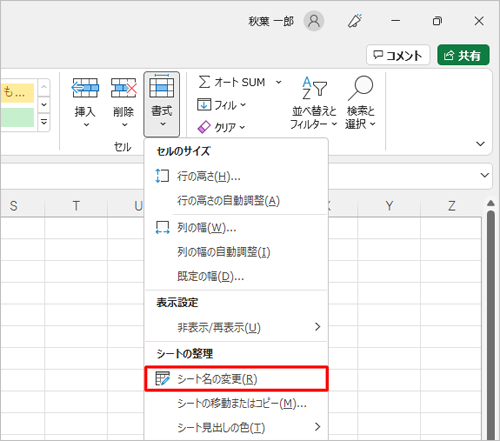The height and width of the screenshot is (441, 500).
Task: Expand the フィル dropdown arrow
Action: [x=243, y=105]
